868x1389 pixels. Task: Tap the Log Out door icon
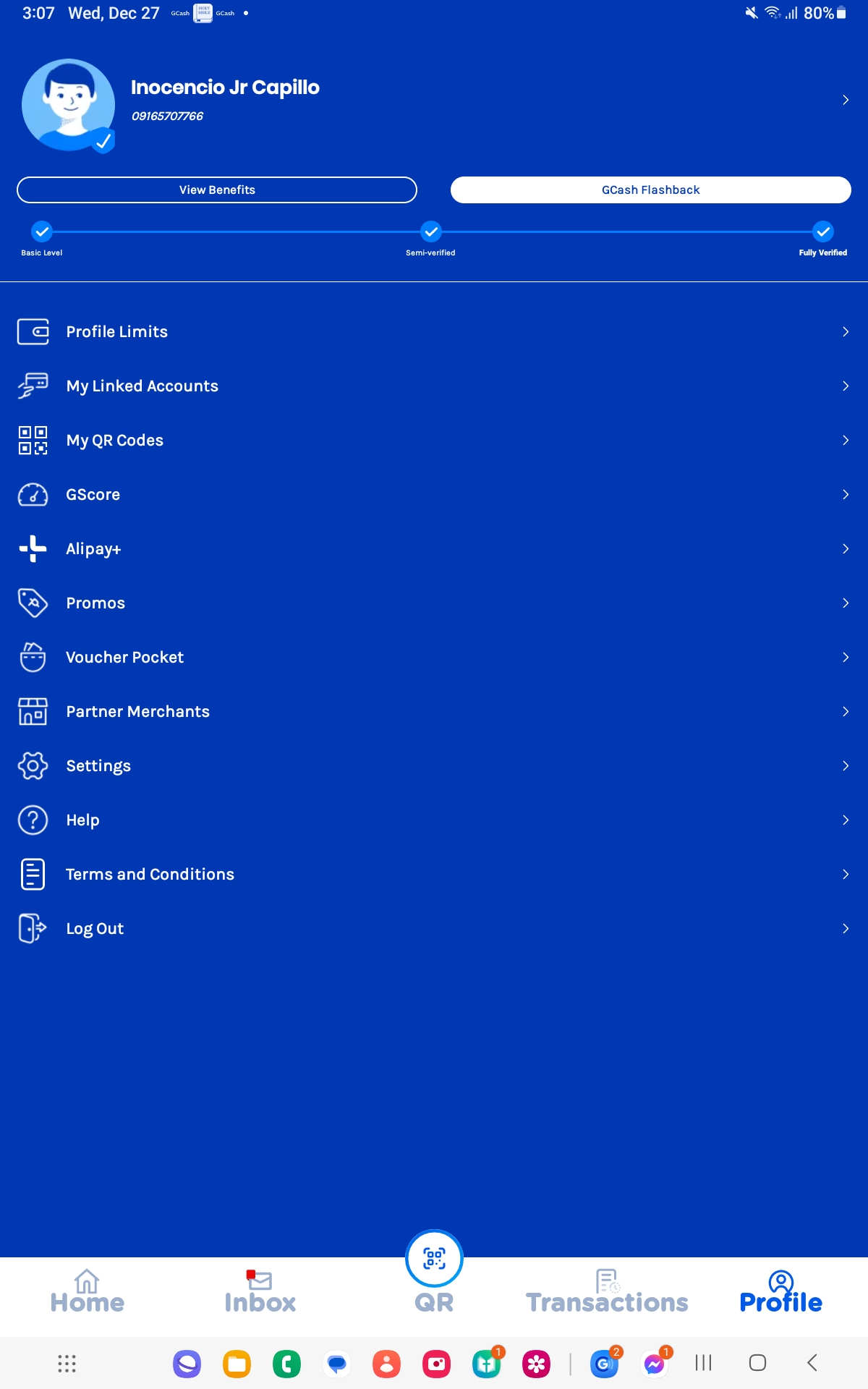click(x=33, y=929)
